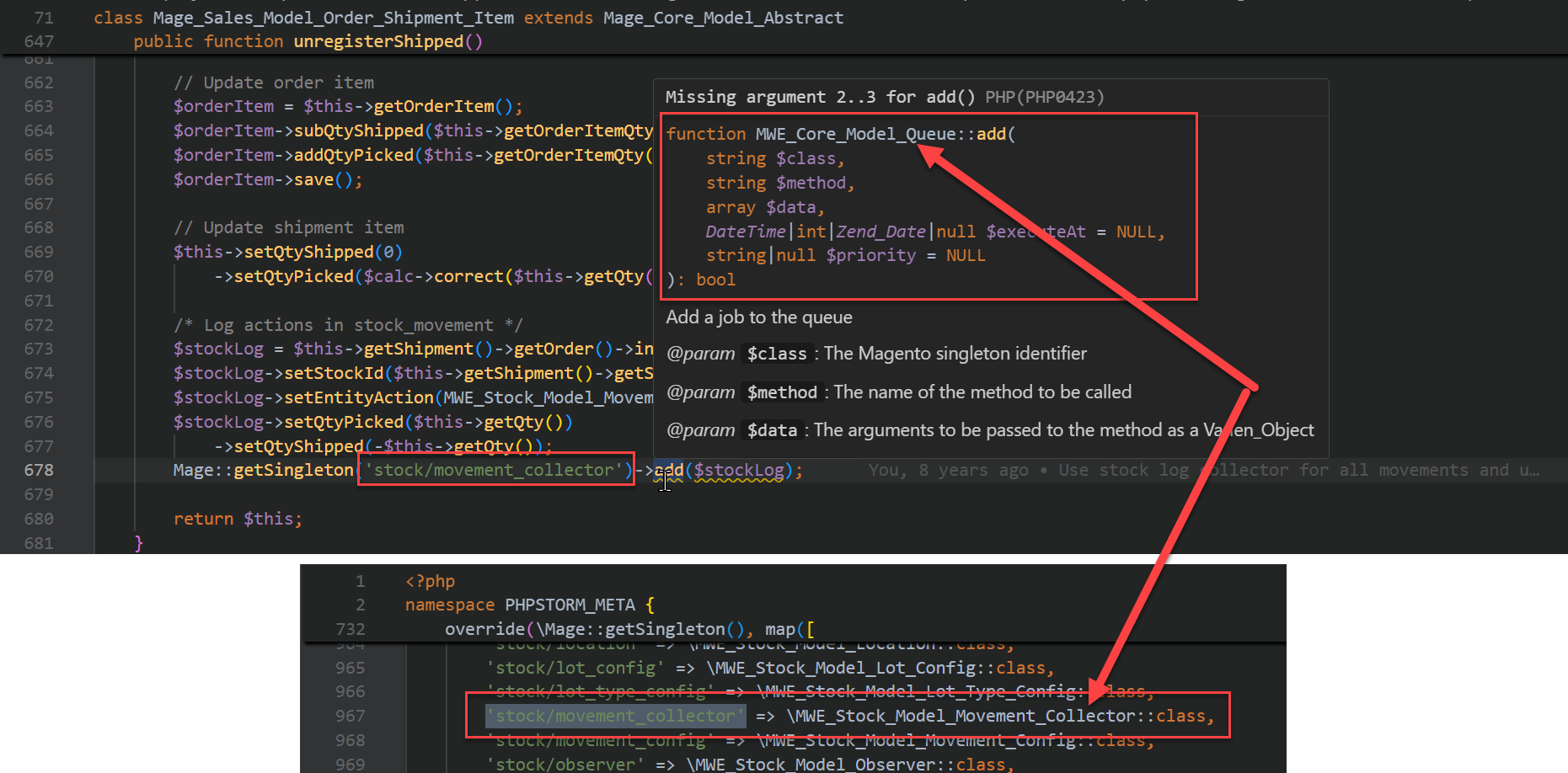Viewport: 1568px width, 773px height.
Task: Click highlighted 'stock/movement_collector' key on line 967
Action: (615, 716)
